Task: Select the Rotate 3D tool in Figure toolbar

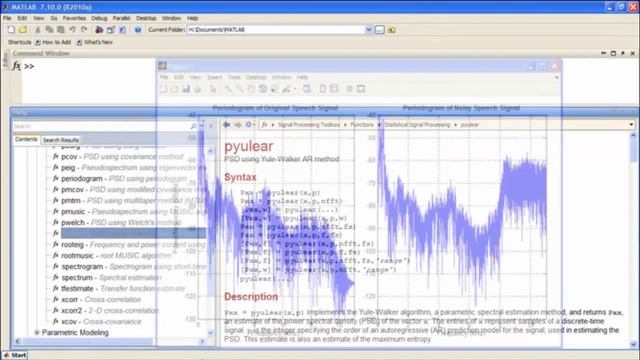Action: point(262,89)
